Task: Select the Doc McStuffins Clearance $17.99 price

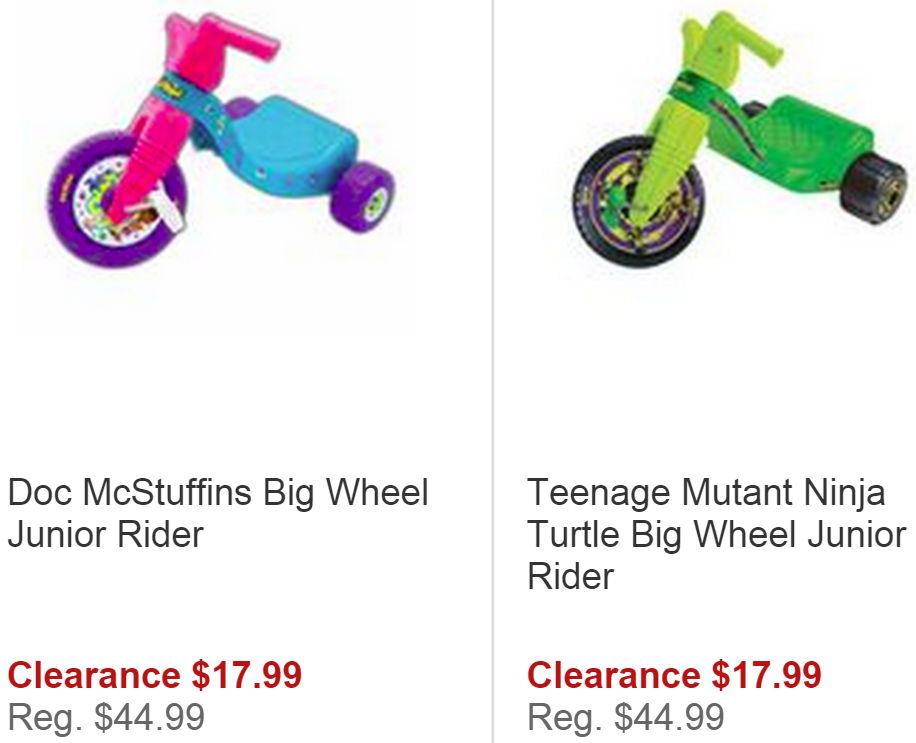Action: pos(154,675)
